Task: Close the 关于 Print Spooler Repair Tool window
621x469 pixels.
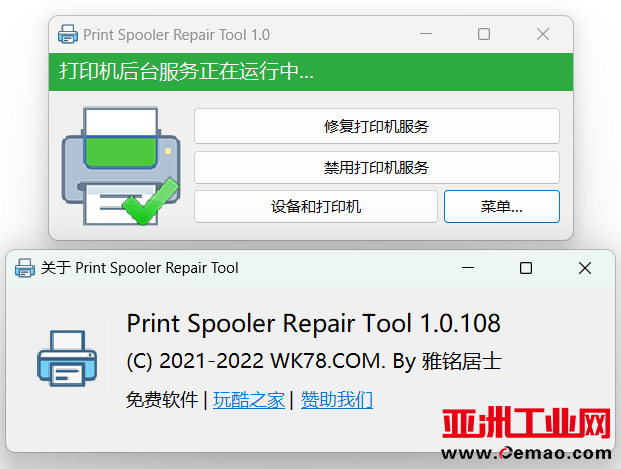Action: [585, 268]
